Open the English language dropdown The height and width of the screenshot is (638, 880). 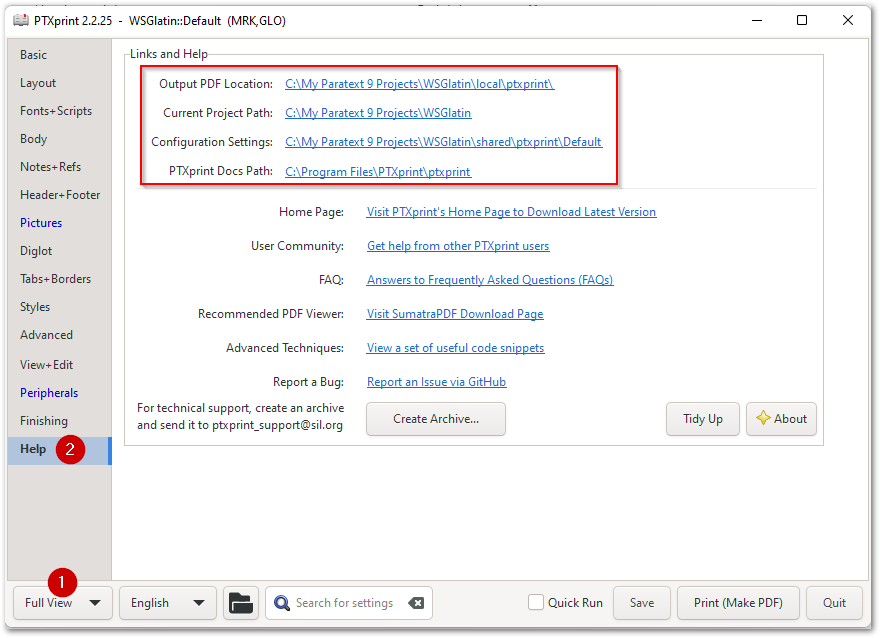167,602
